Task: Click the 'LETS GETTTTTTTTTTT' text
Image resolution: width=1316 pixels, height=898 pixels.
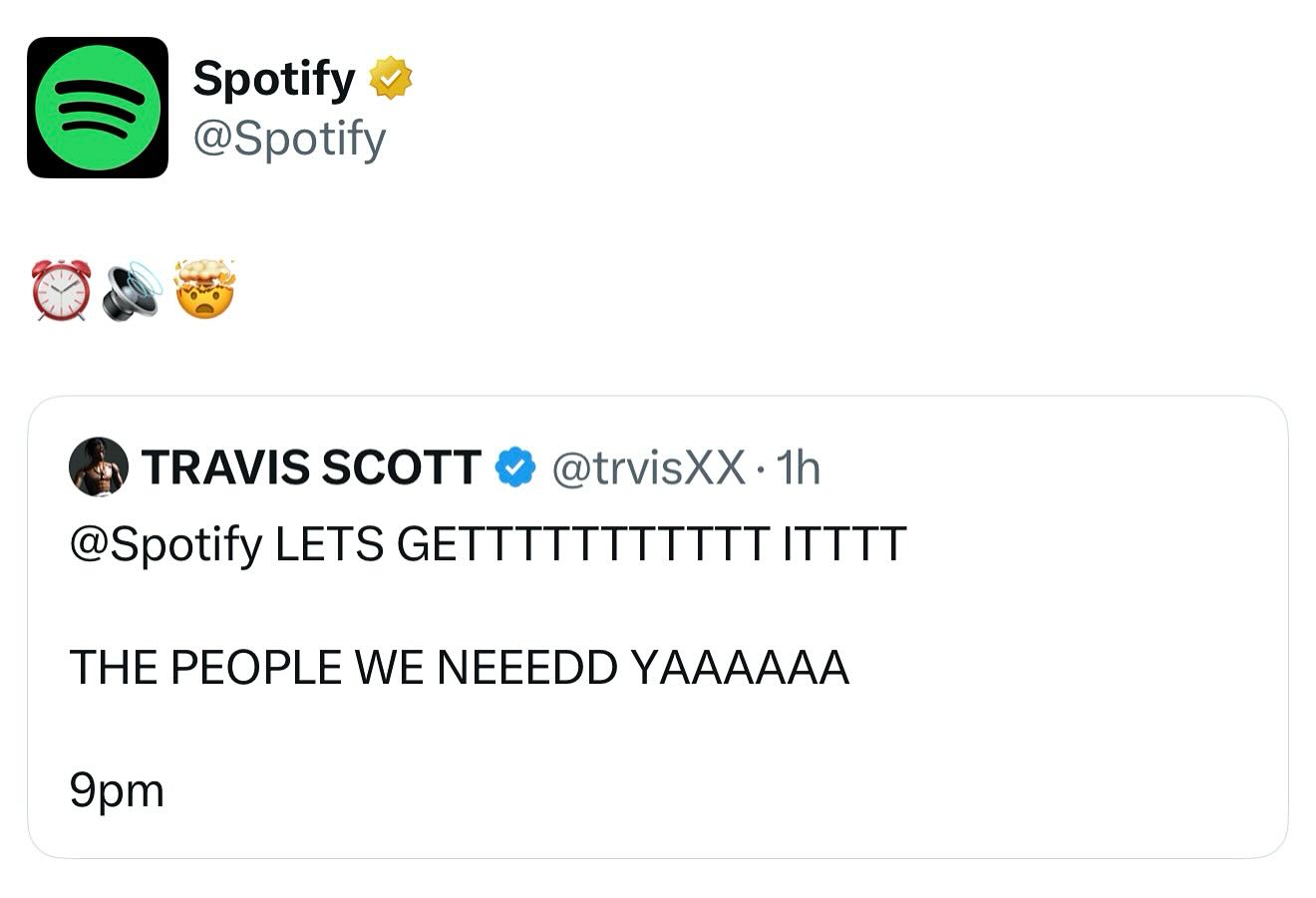Action: [521, 545]
